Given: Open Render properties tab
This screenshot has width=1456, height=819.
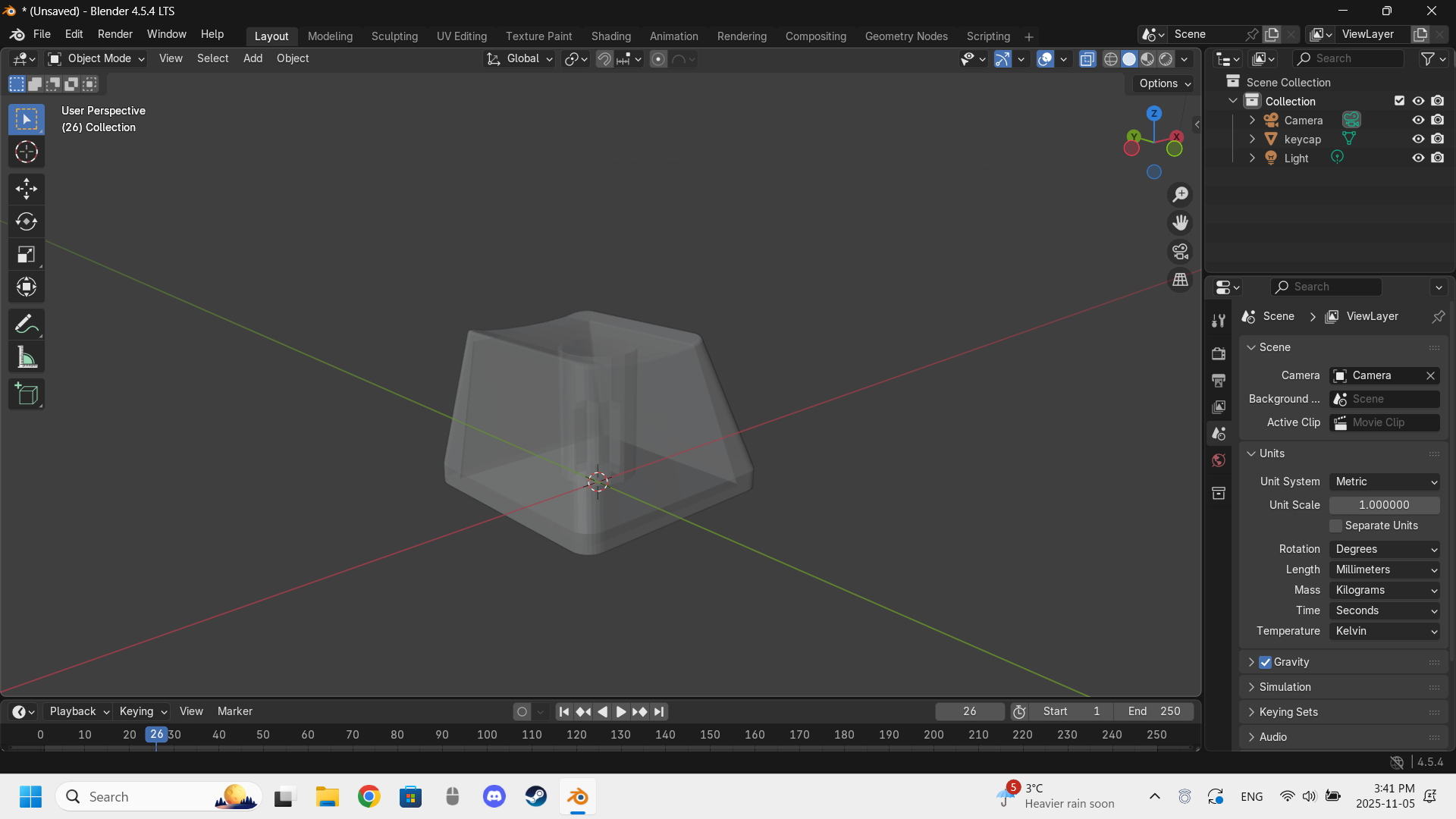Looking at the screenshot, I should (x=1219, y=353).
